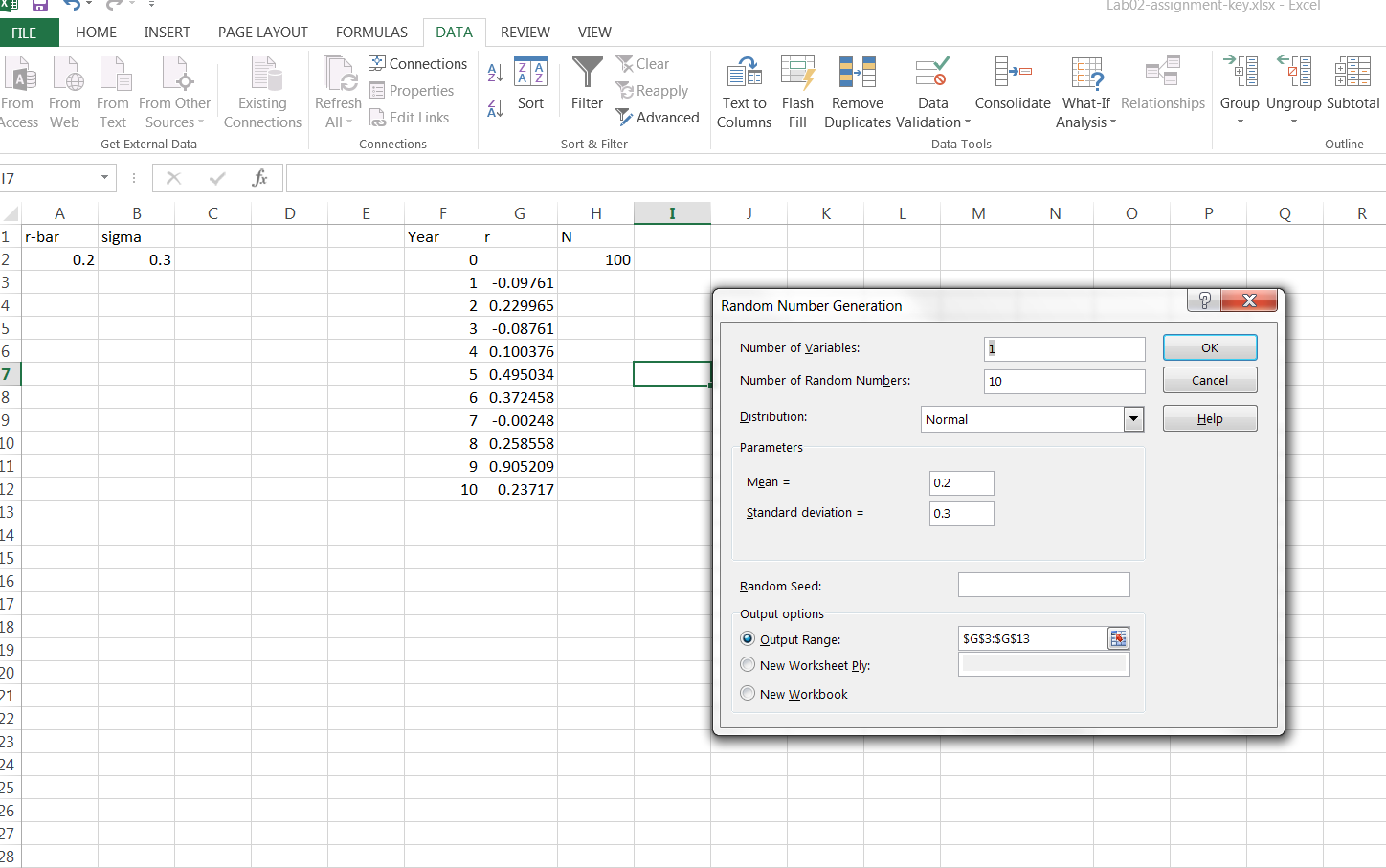Open the Data Validation dropdown arrow
The width and height of the screenshot is (1386, 868).
tap(968, 122)
